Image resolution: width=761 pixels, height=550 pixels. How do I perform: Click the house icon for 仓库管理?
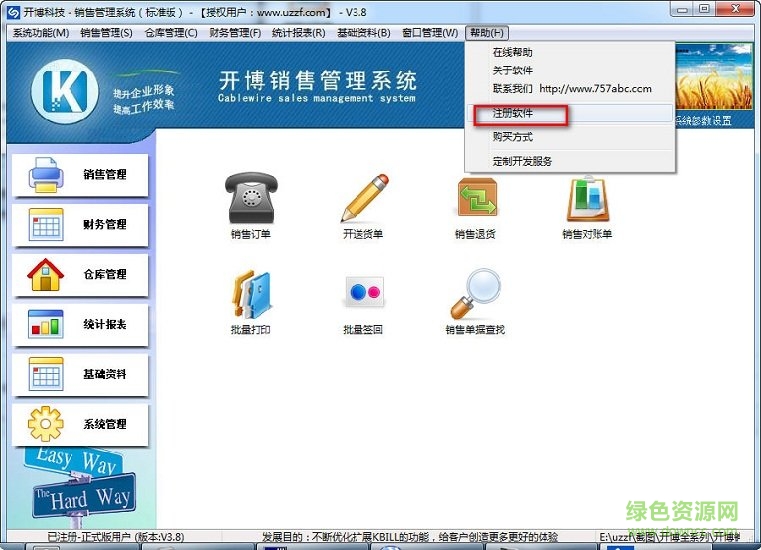(x=45, y=275)
